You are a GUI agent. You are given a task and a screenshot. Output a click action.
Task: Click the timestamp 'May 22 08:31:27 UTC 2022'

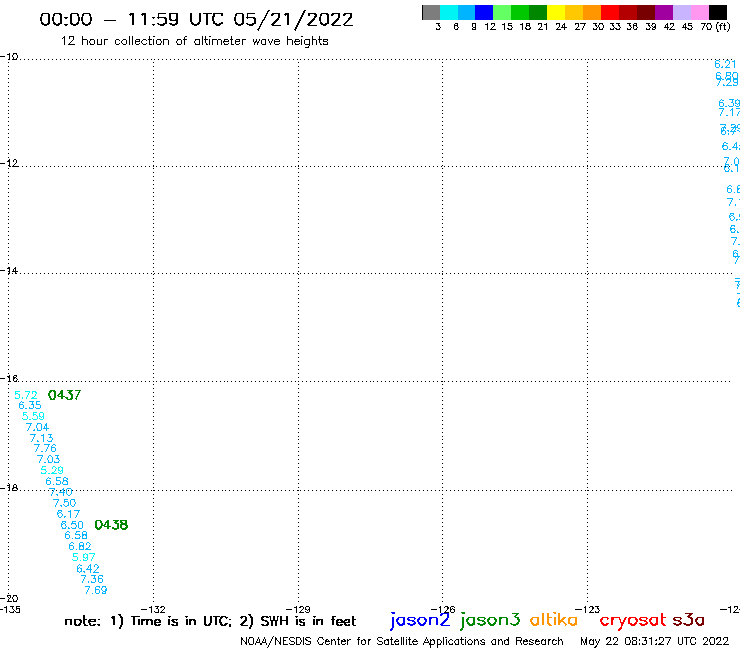(655, 641)
